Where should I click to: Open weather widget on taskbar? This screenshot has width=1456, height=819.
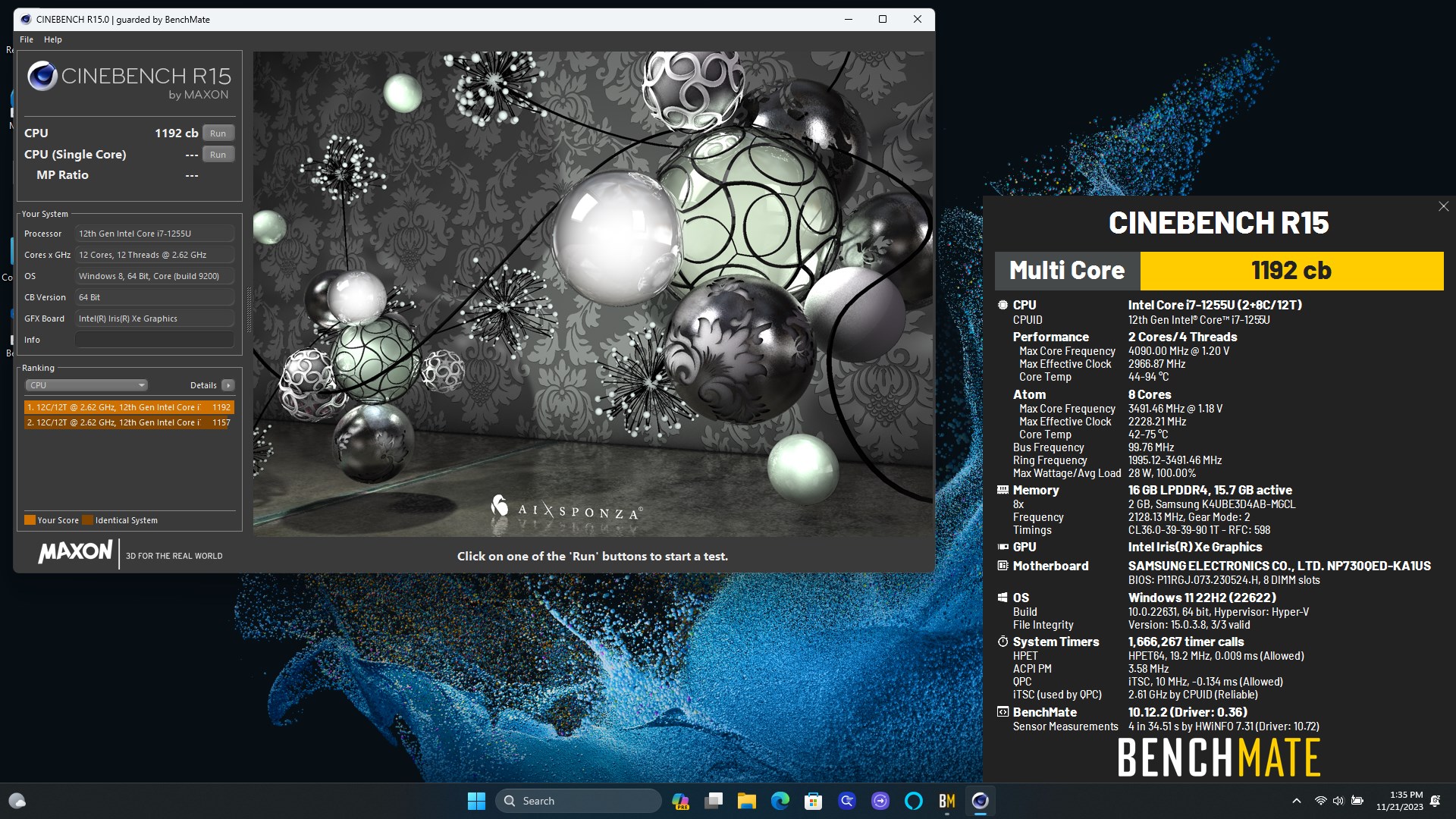coord(17,801)
